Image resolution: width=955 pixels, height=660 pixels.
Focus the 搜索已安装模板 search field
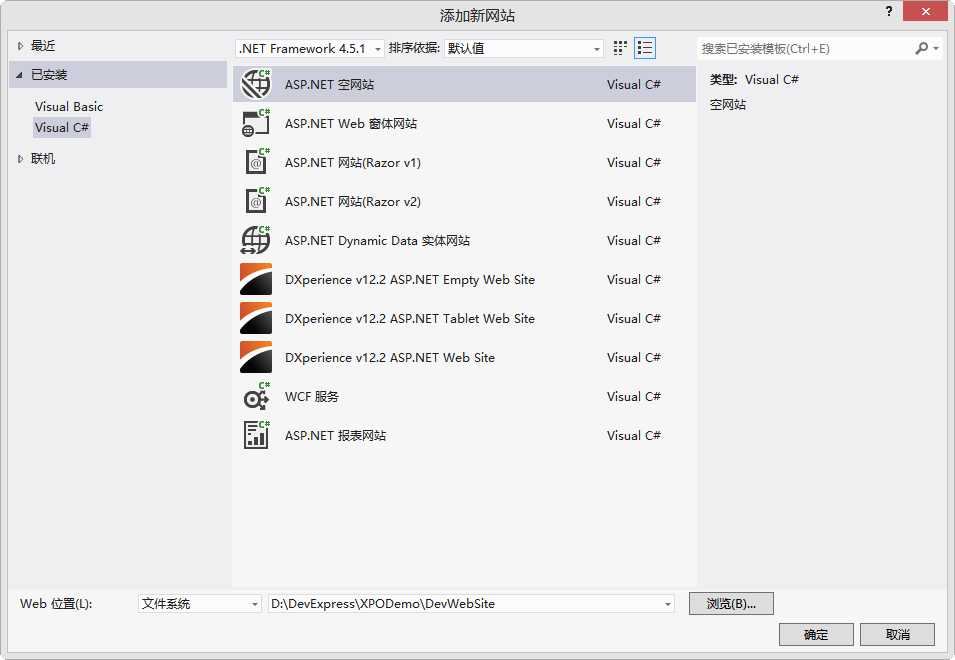coord(804,48)
